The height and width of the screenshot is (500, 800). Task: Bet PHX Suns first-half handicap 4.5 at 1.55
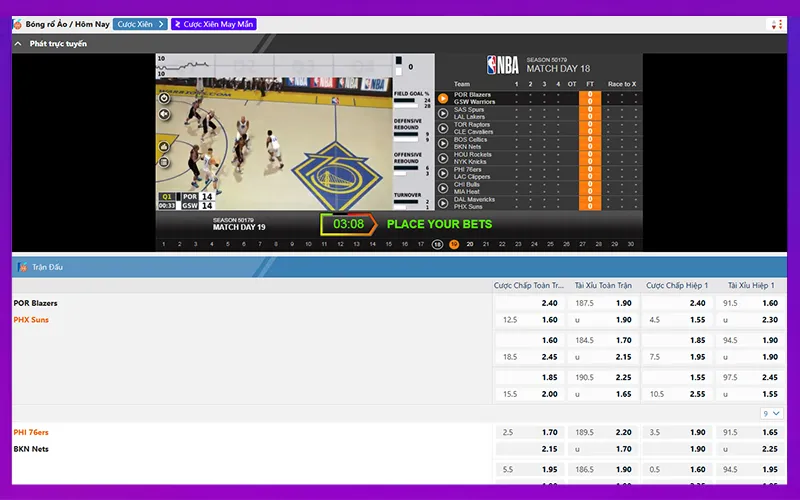click(677, 320)
